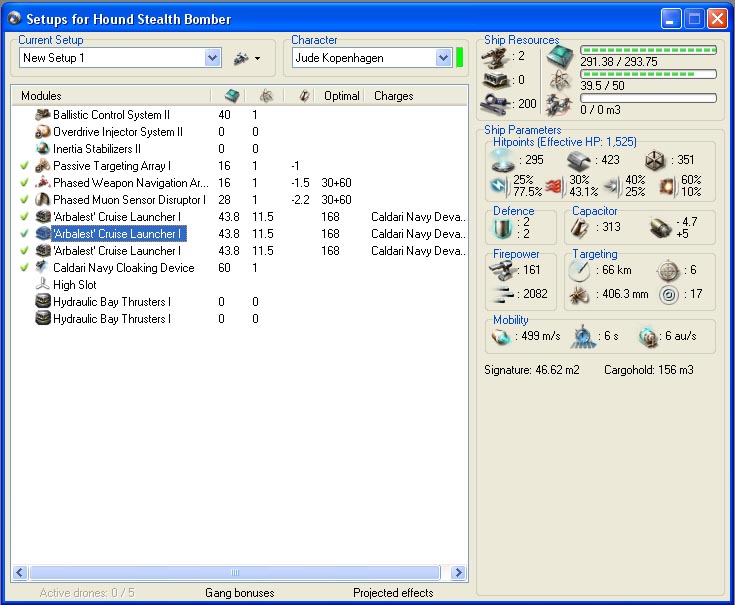Open Projected effects

tap(393, 593)
